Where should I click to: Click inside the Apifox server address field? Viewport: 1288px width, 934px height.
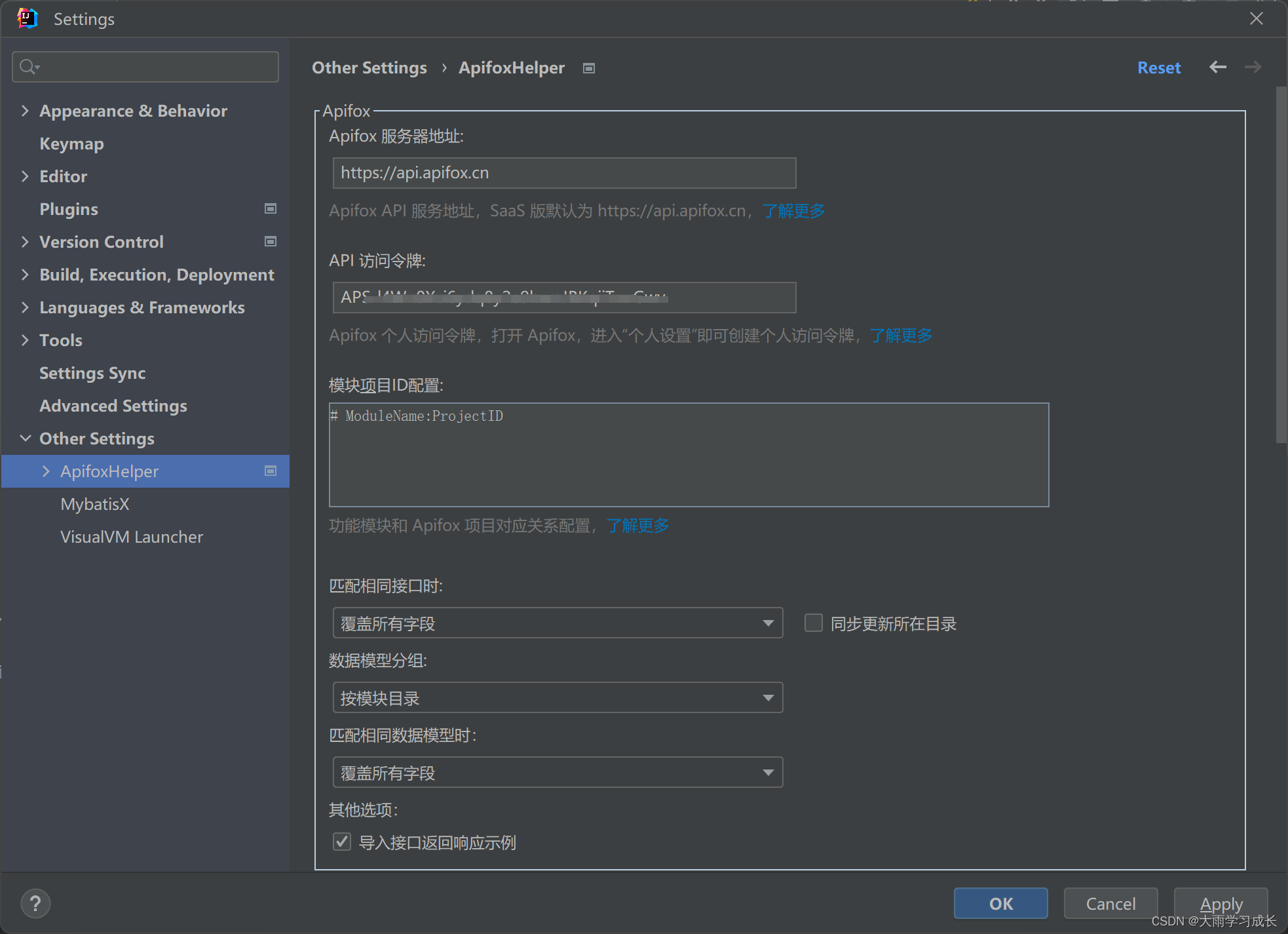[563, 172]
